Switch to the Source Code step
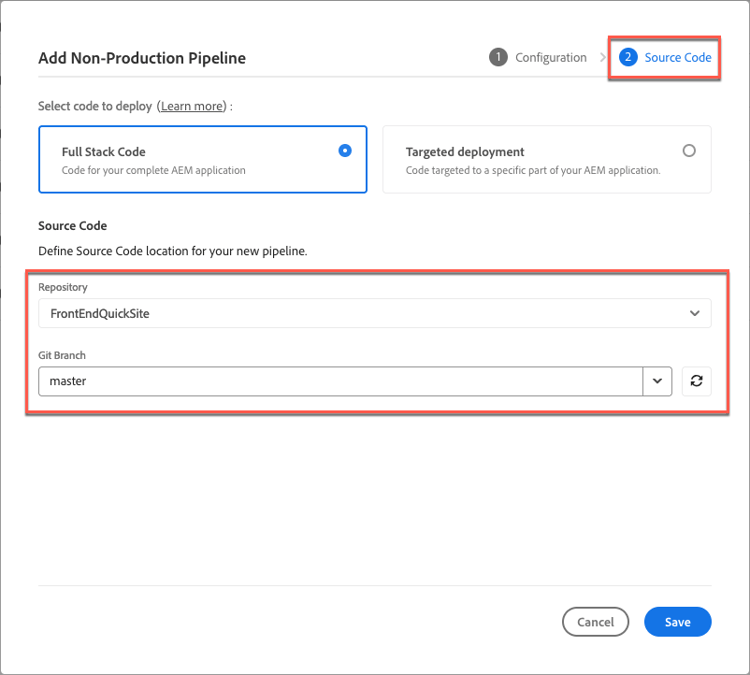The height and width of the screenshot is (675, 750). tap(677, 57)
